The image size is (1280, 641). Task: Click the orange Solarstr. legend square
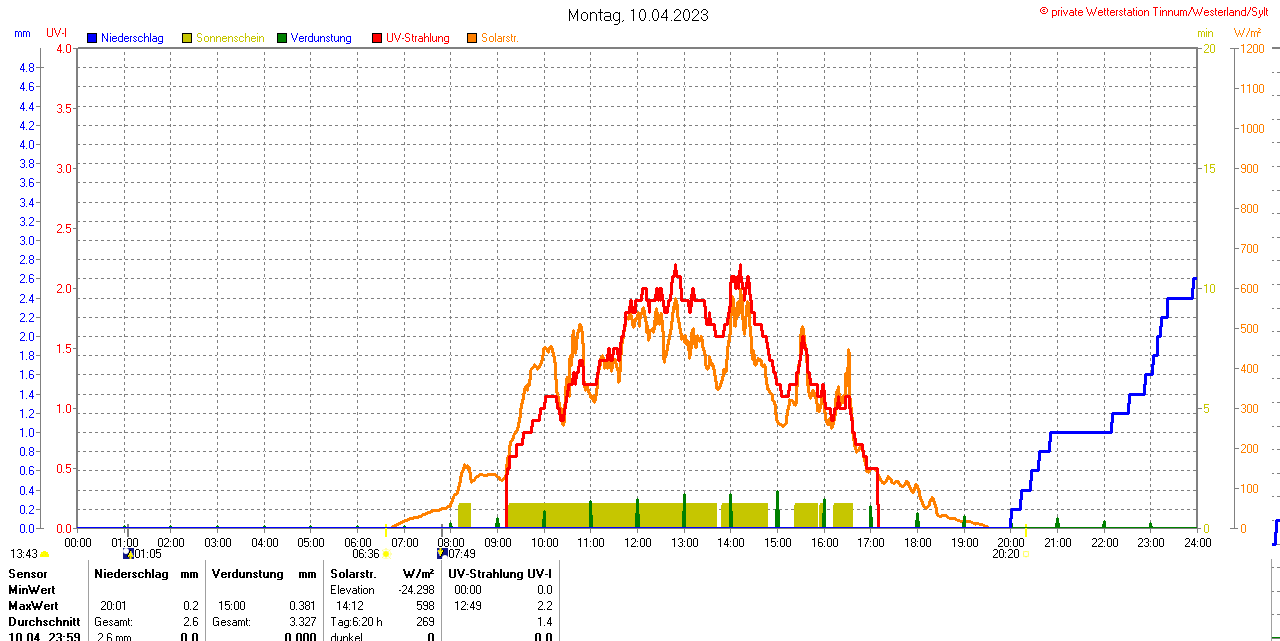[472, 38]
